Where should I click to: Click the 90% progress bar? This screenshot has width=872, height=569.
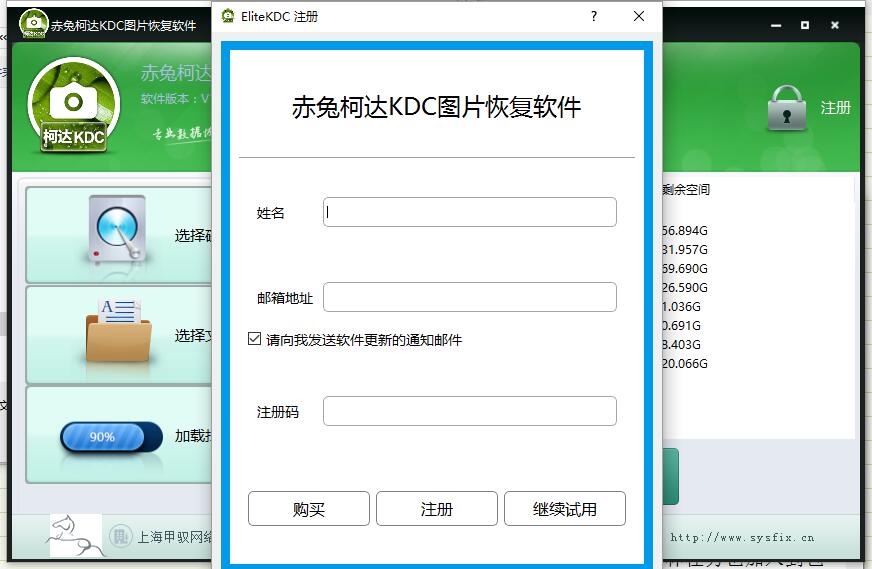(111, 437)
